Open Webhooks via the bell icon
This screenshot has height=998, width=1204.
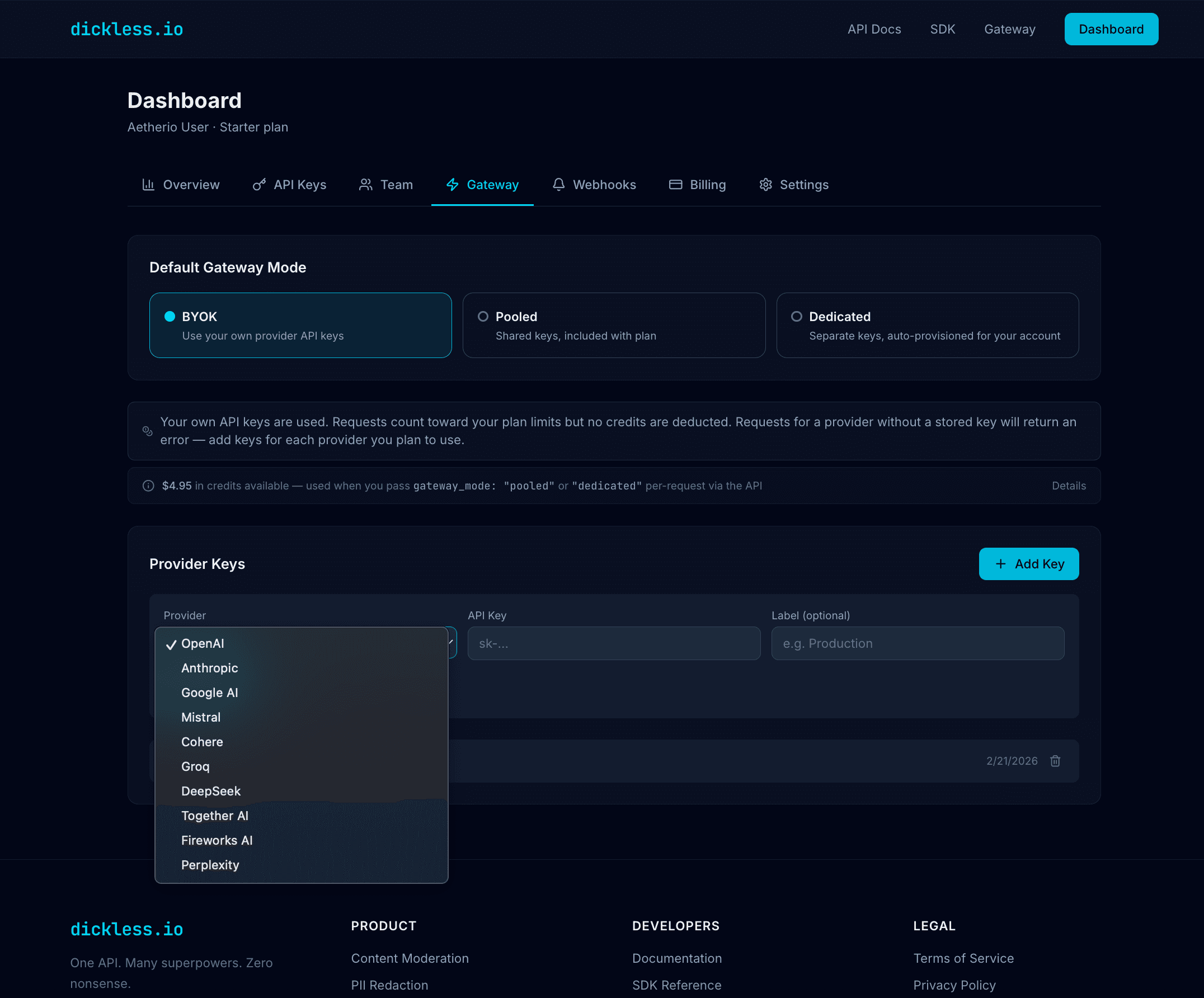pyautogui.click(x=558, y=185)
